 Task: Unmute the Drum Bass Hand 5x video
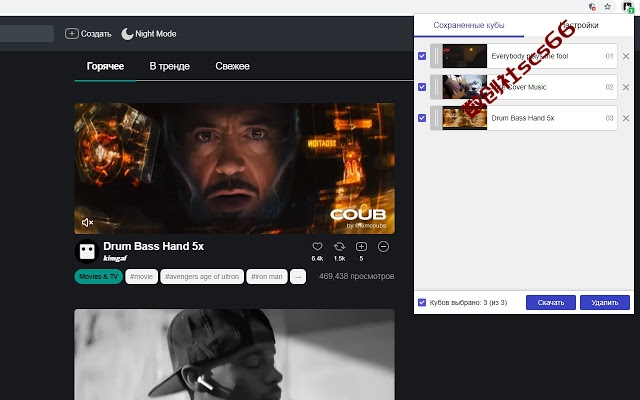coord(87,222)
